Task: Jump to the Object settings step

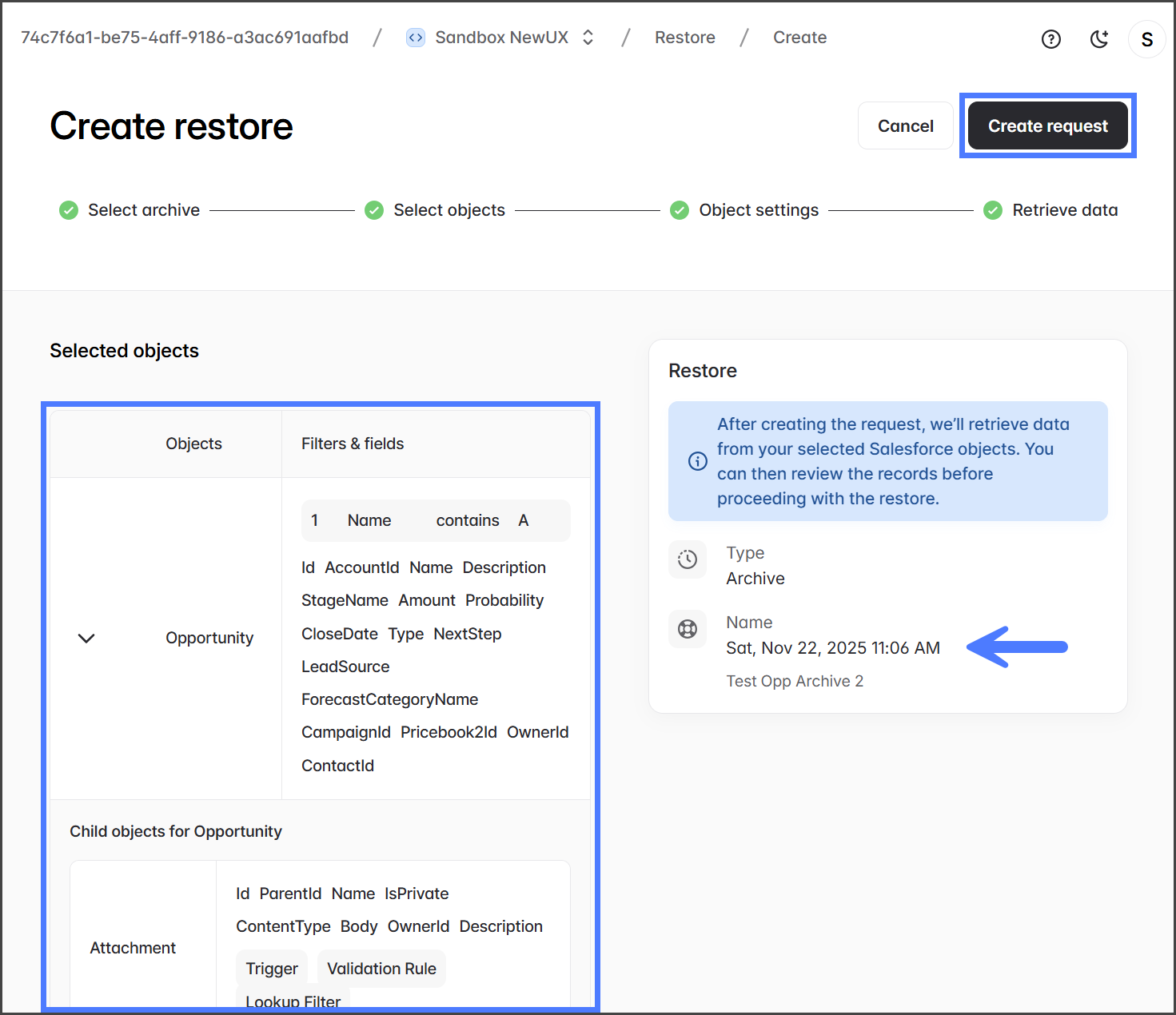Action: point(758,210)
